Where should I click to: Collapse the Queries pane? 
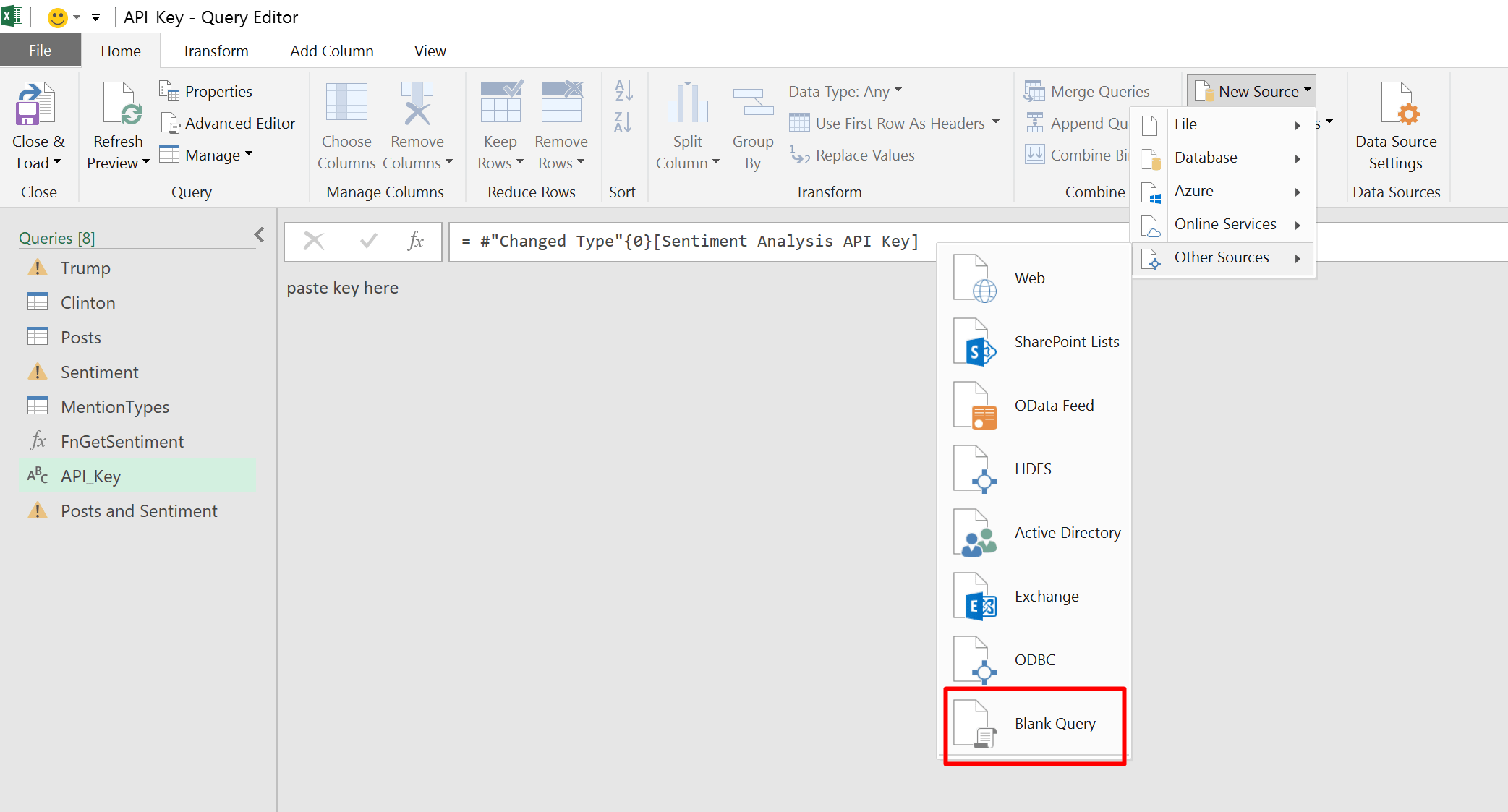259,235
